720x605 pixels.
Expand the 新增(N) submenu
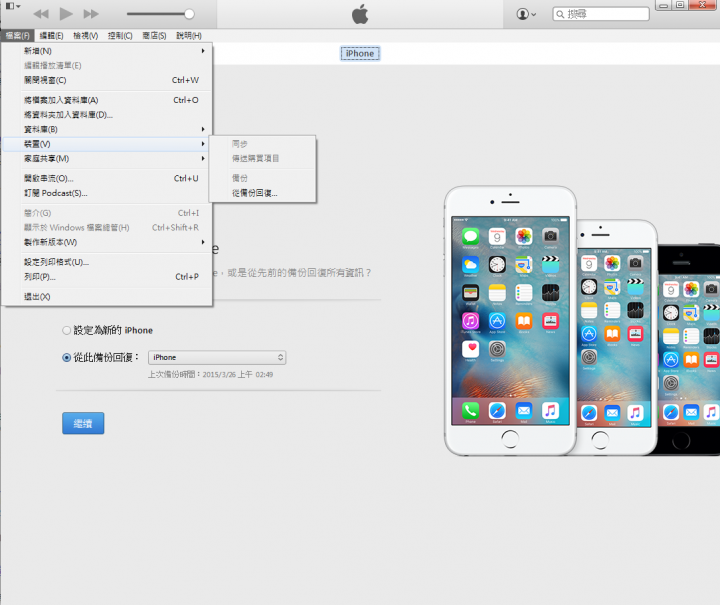click(107, 50)
